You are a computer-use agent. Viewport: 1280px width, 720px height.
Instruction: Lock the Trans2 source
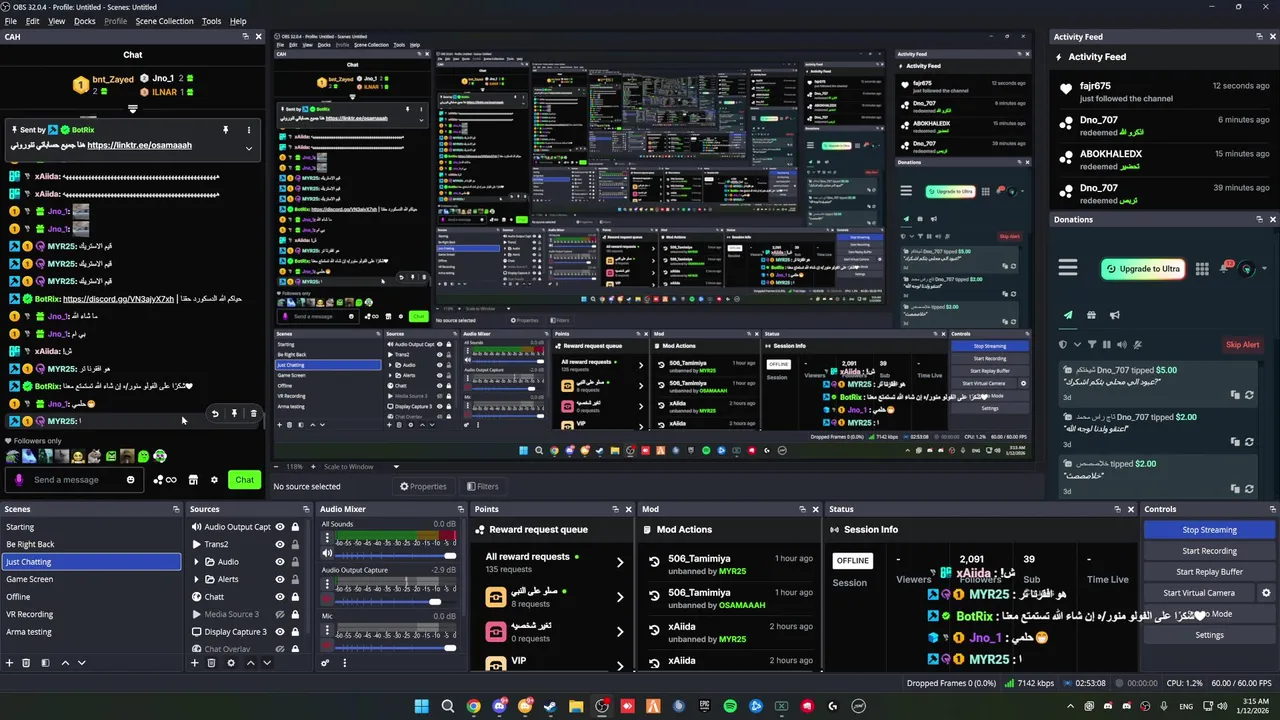coord(295,544)
